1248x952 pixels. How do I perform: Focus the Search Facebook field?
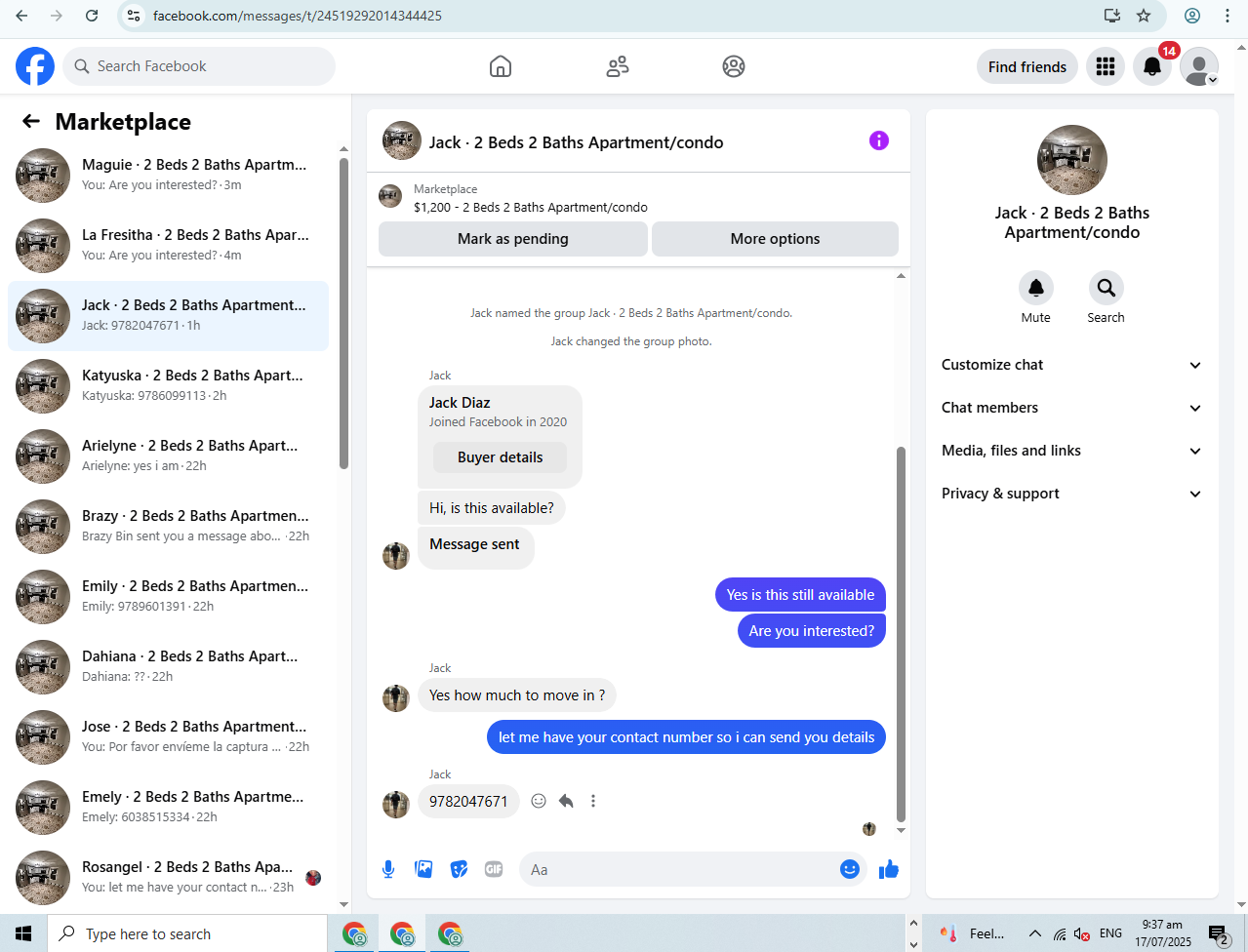click(199, 66)
